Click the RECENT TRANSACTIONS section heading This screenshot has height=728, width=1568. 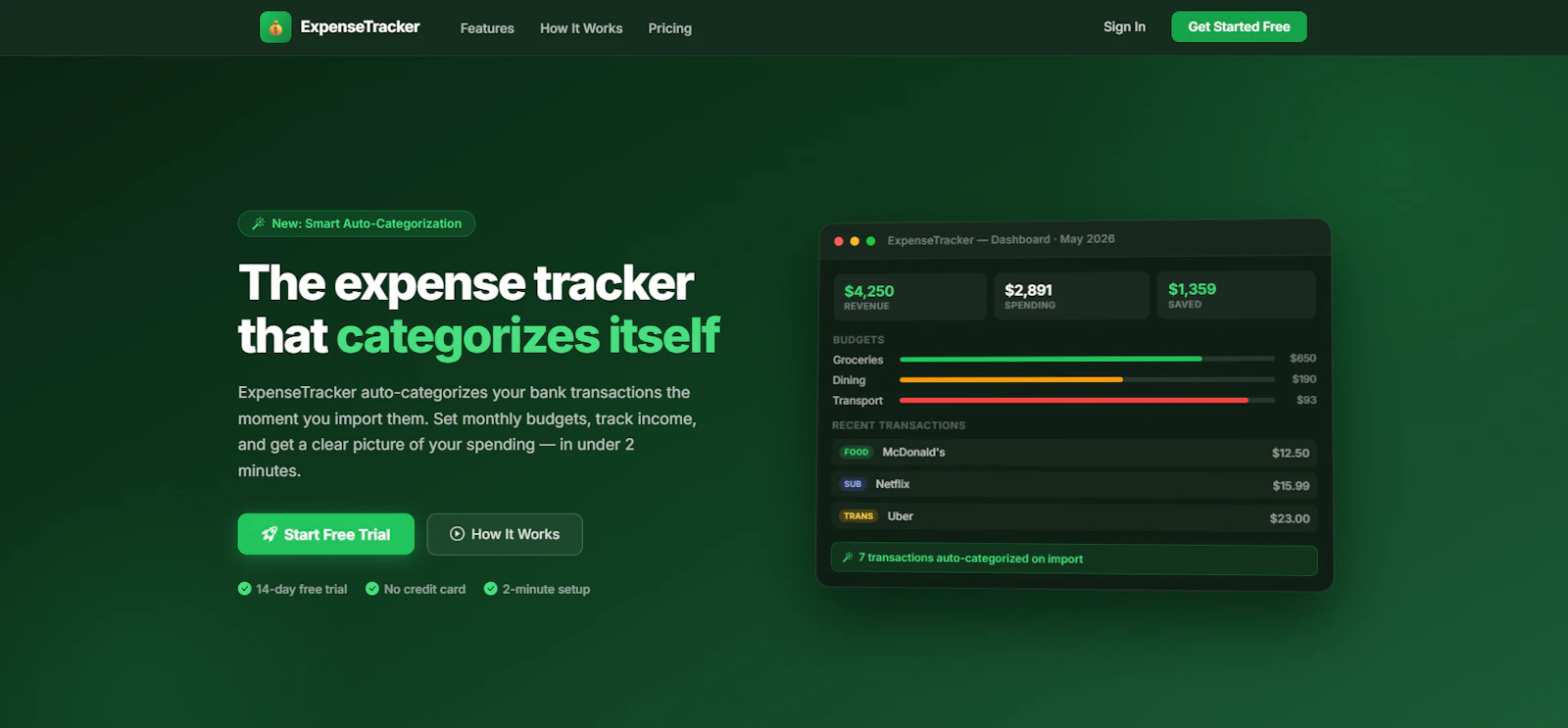(899, 425)
